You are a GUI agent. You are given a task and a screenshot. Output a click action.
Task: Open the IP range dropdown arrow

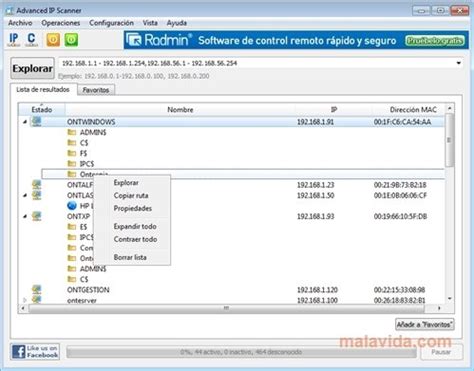pyautogui.click(x=459, y=63)
